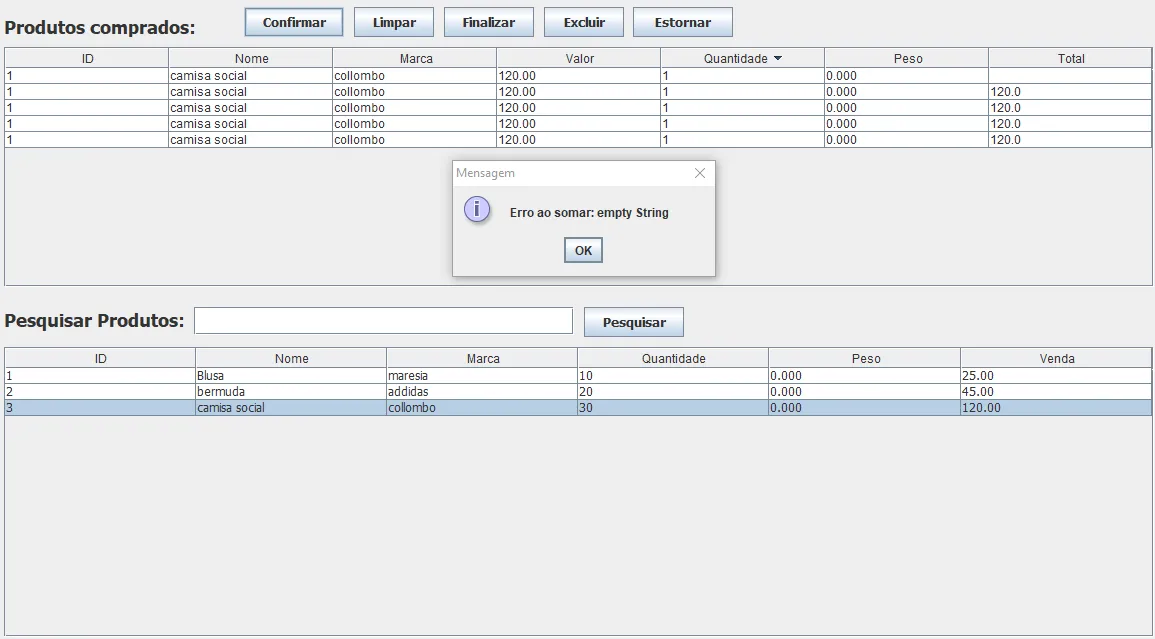Focus the Pesquisar Produtos search field
The height and width of the screenshot is (639, 1155).
[x=383, y=321]
